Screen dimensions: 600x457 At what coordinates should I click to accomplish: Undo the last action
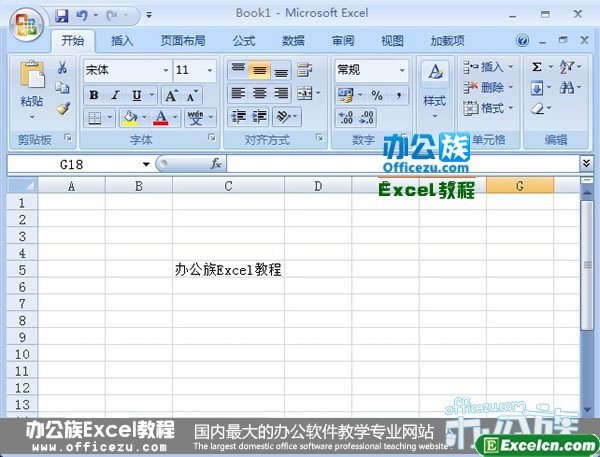82,16
